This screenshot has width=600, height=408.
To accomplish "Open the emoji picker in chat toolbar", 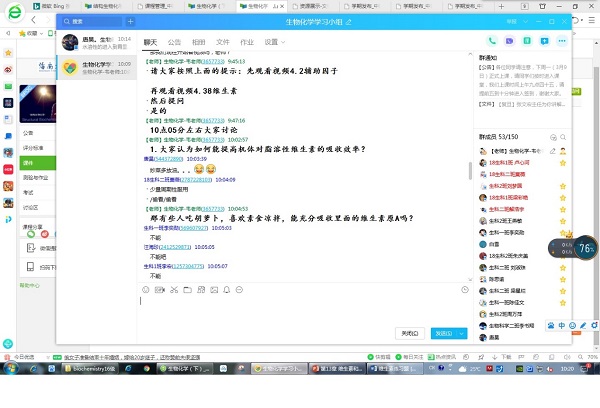I will pos(146,290).
